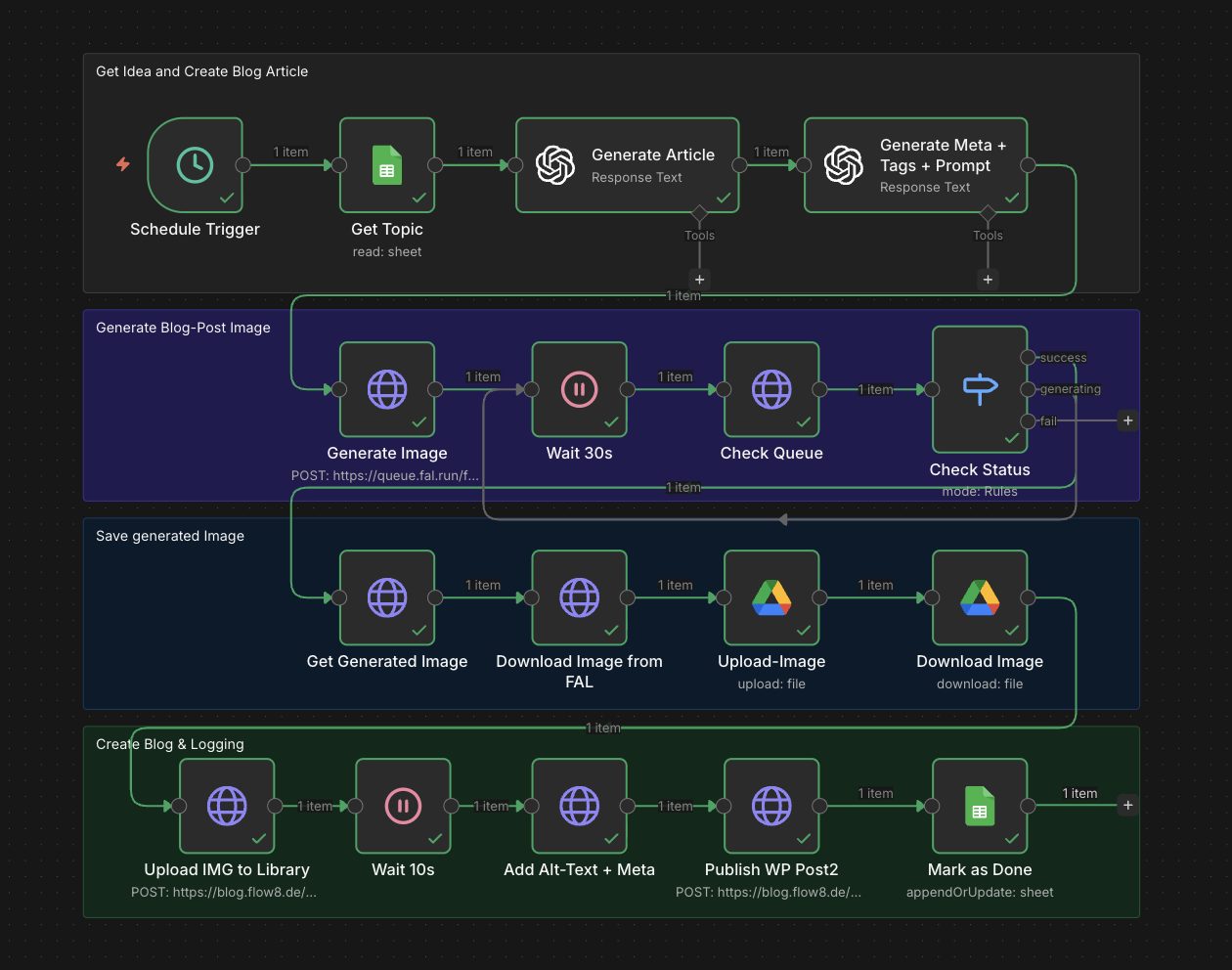This screenshot has height=970, width=1232.
Task: Click '1 item' between Get Topic and Generate Article
Action: tap(475, 152)
